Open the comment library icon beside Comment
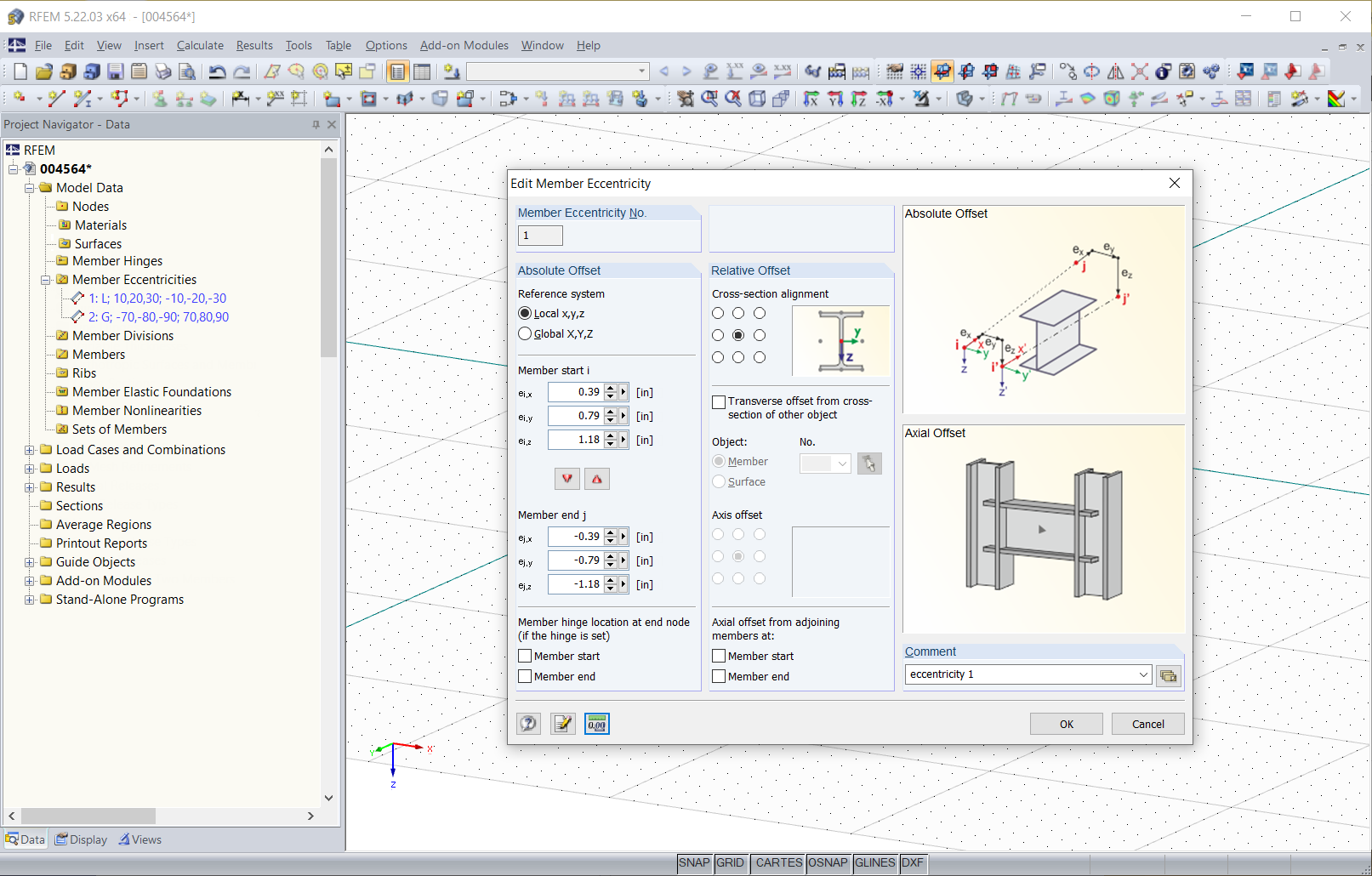The image size is (1372, 876). 1169,675
